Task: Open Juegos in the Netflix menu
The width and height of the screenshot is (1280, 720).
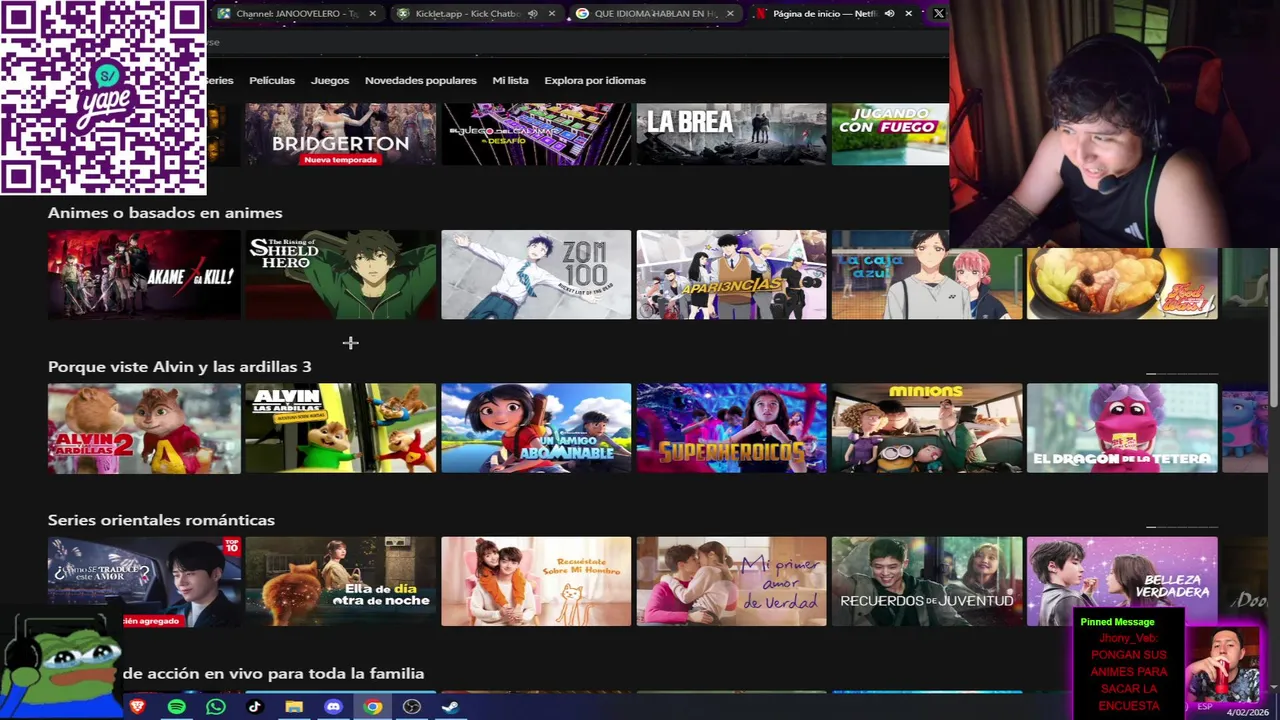Action: click(330, 80)
